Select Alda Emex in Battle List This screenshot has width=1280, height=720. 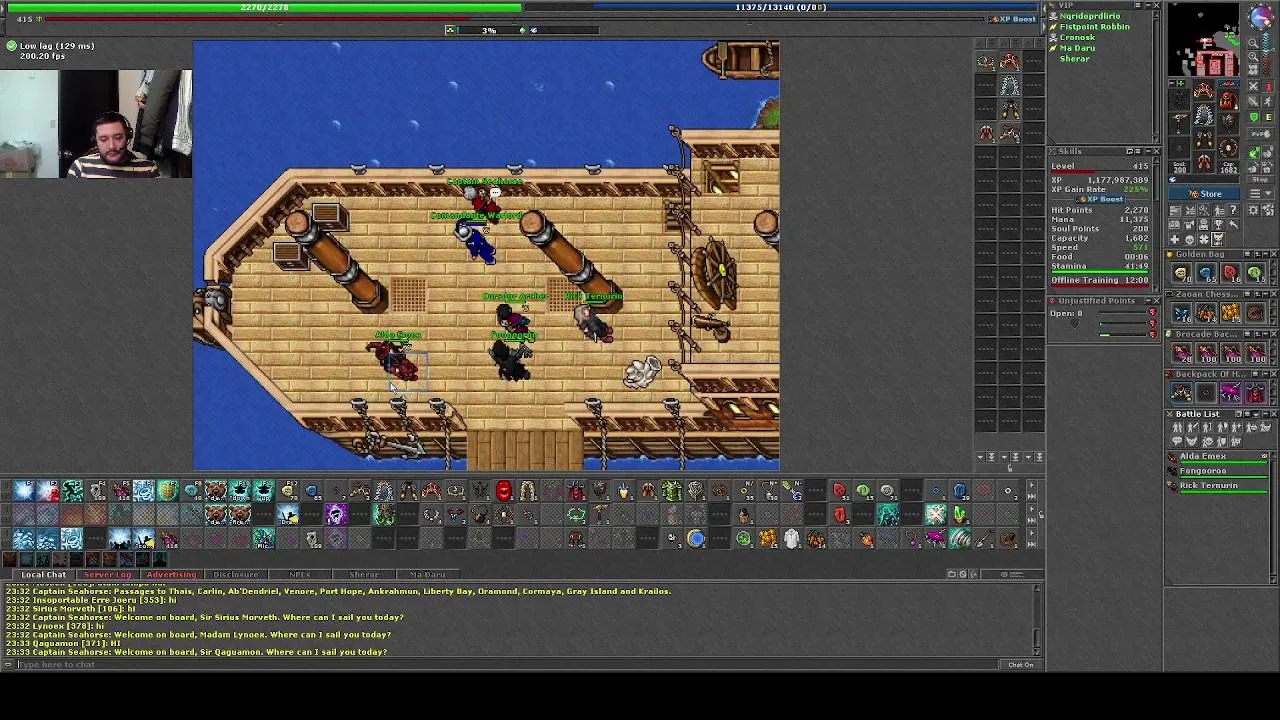1218,457
